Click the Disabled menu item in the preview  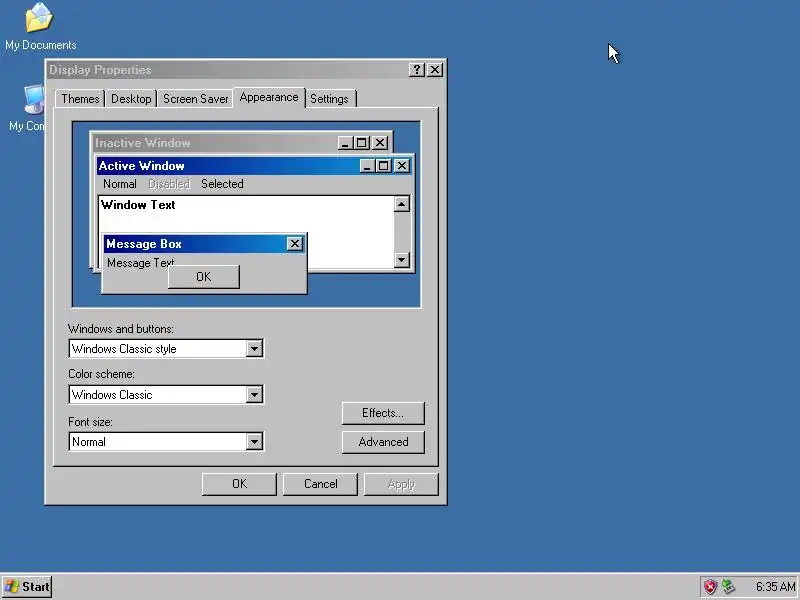(x=169, y=184)
